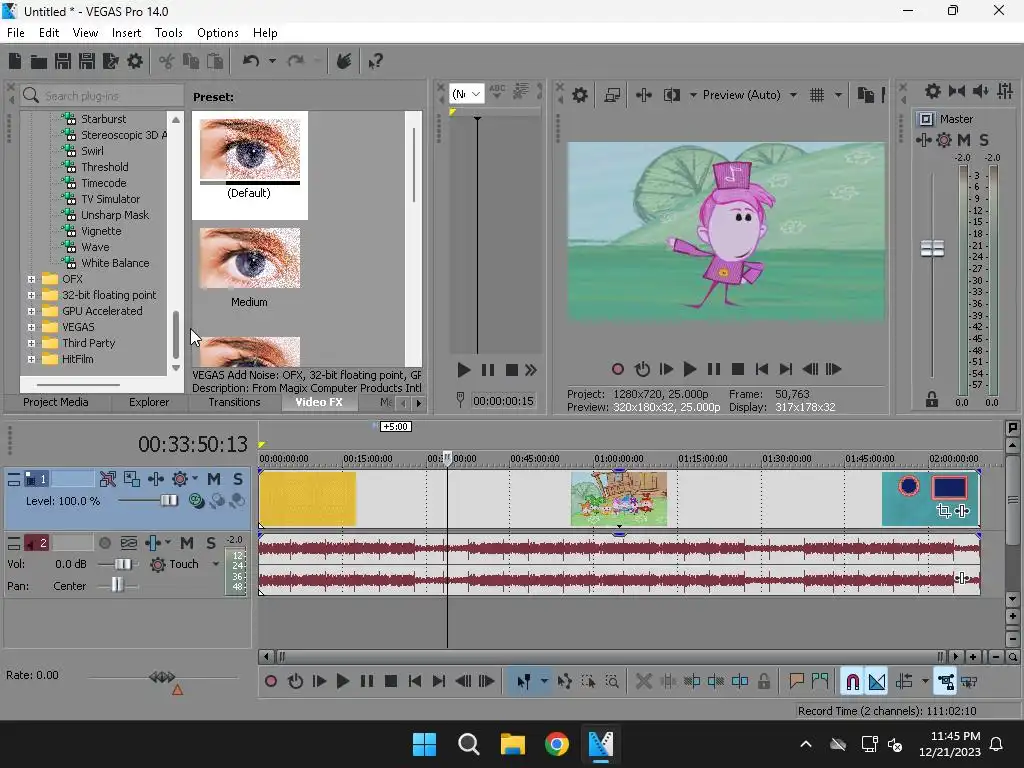Screen dimensions: 1024x768
Task: Switch to Project Media tab
Action: [x=56, y=402]
